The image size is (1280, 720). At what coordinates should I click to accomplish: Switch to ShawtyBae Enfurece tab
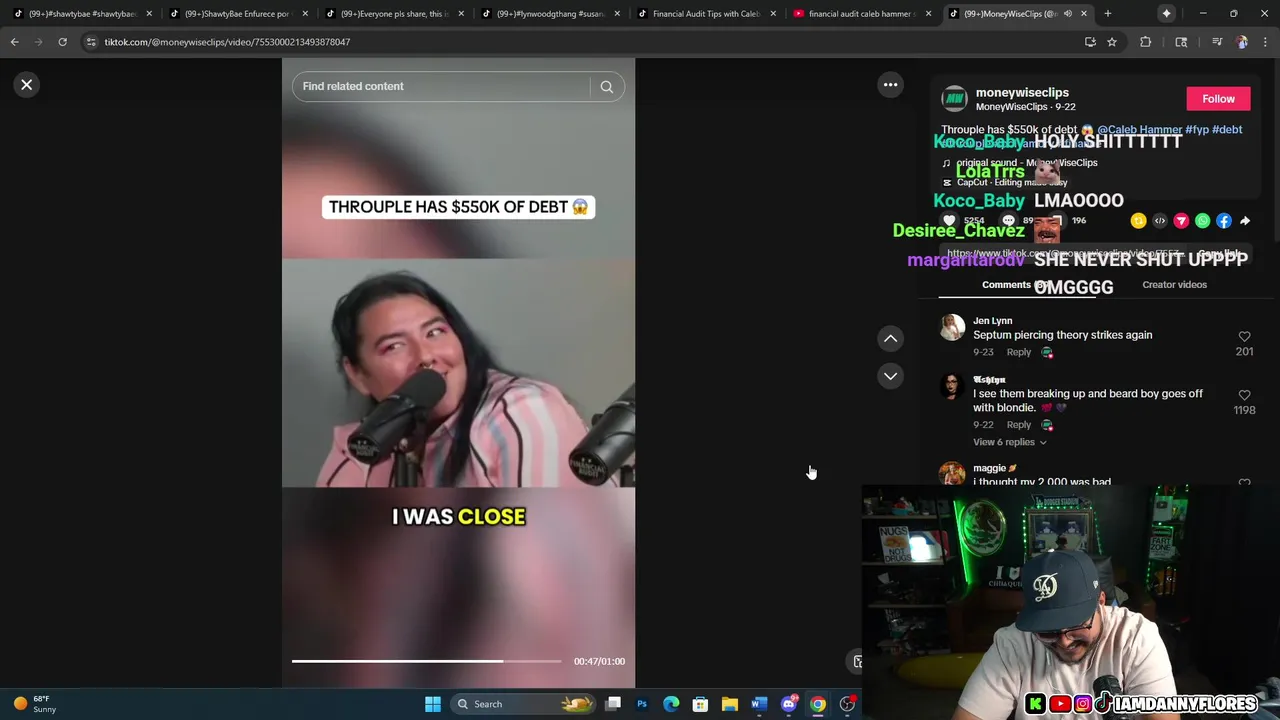pyautogui.click(x=236, y=14)
